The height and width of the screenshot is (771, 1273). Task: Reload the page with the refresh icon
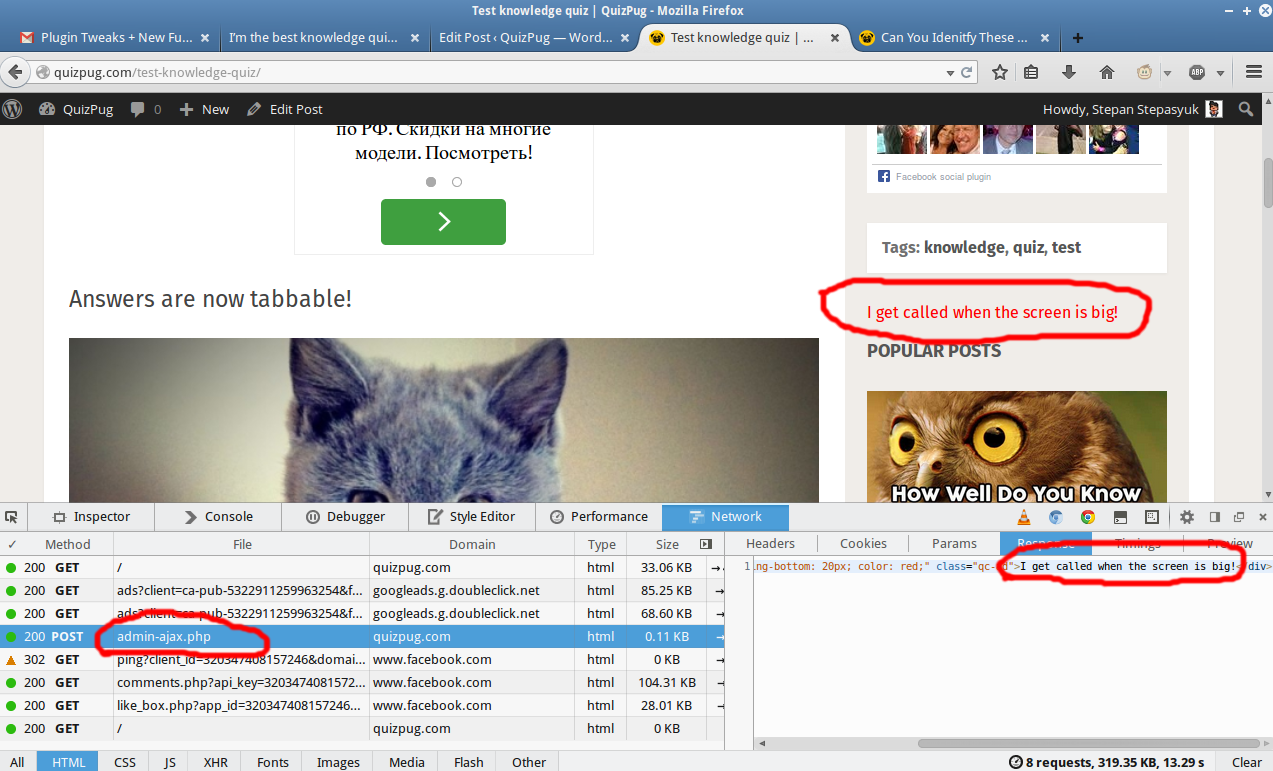click(x=967, y=73)
